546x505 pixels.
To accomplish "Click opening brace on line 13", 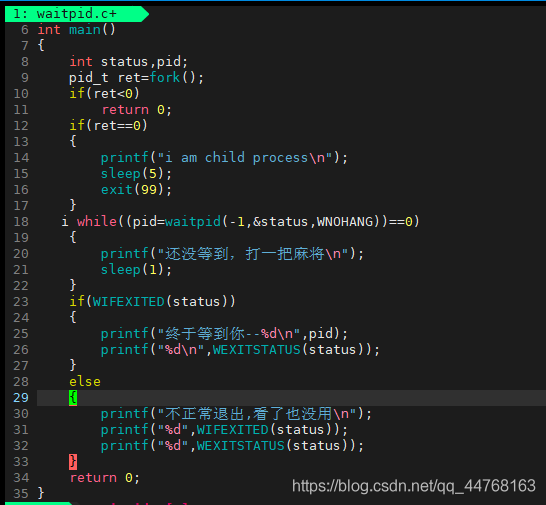I will pyautogui.click(x=73, y=142).
